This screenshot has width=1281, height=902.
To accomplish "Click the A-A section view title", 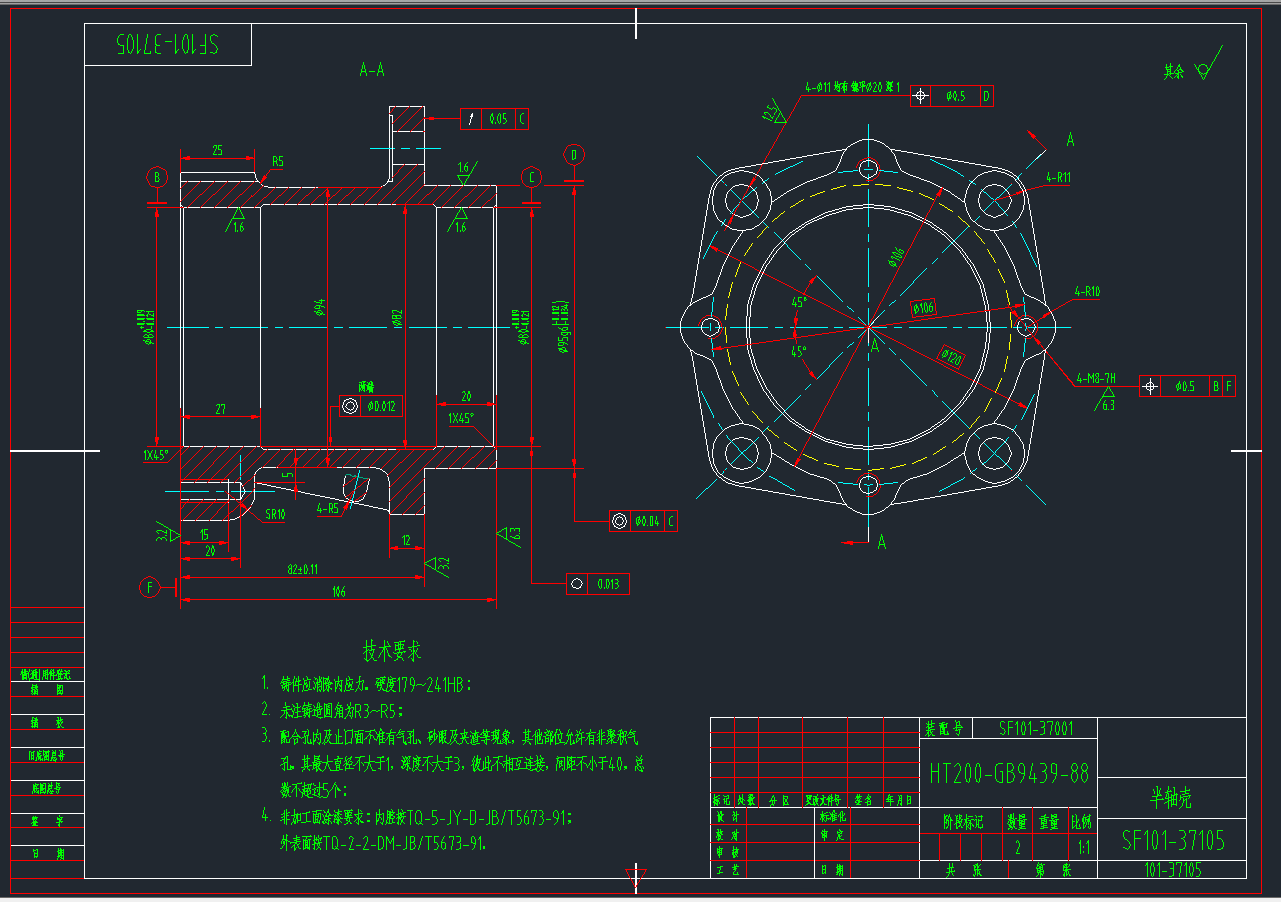I will (x=372, y=70).
